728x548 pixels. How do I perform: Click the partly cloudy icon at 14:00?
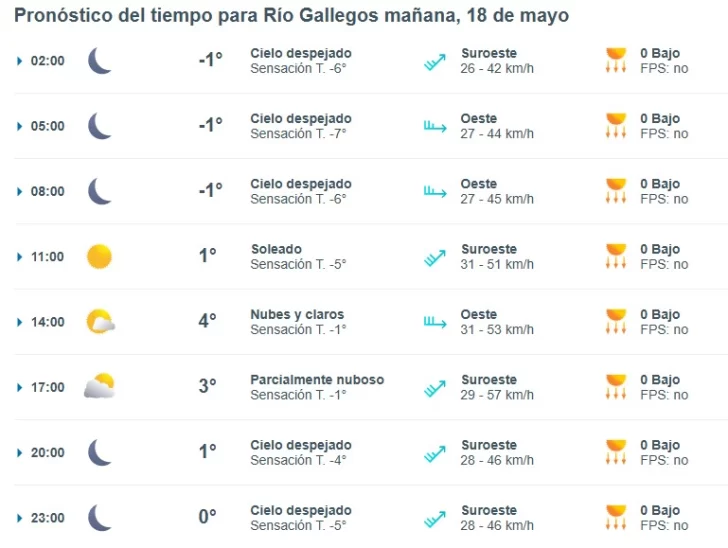(x=100, y=322)
